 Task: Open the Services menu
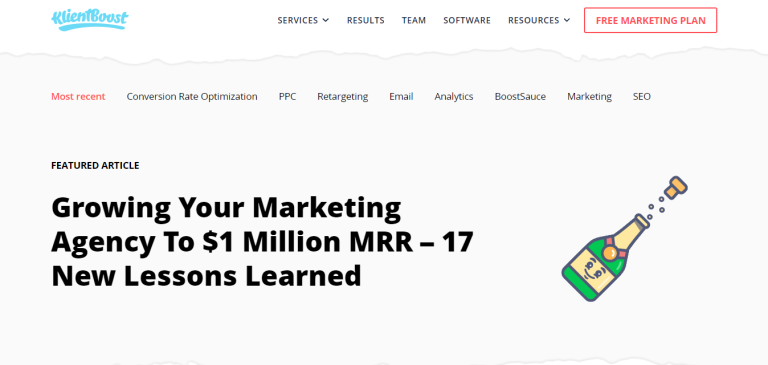pos(303,21)
